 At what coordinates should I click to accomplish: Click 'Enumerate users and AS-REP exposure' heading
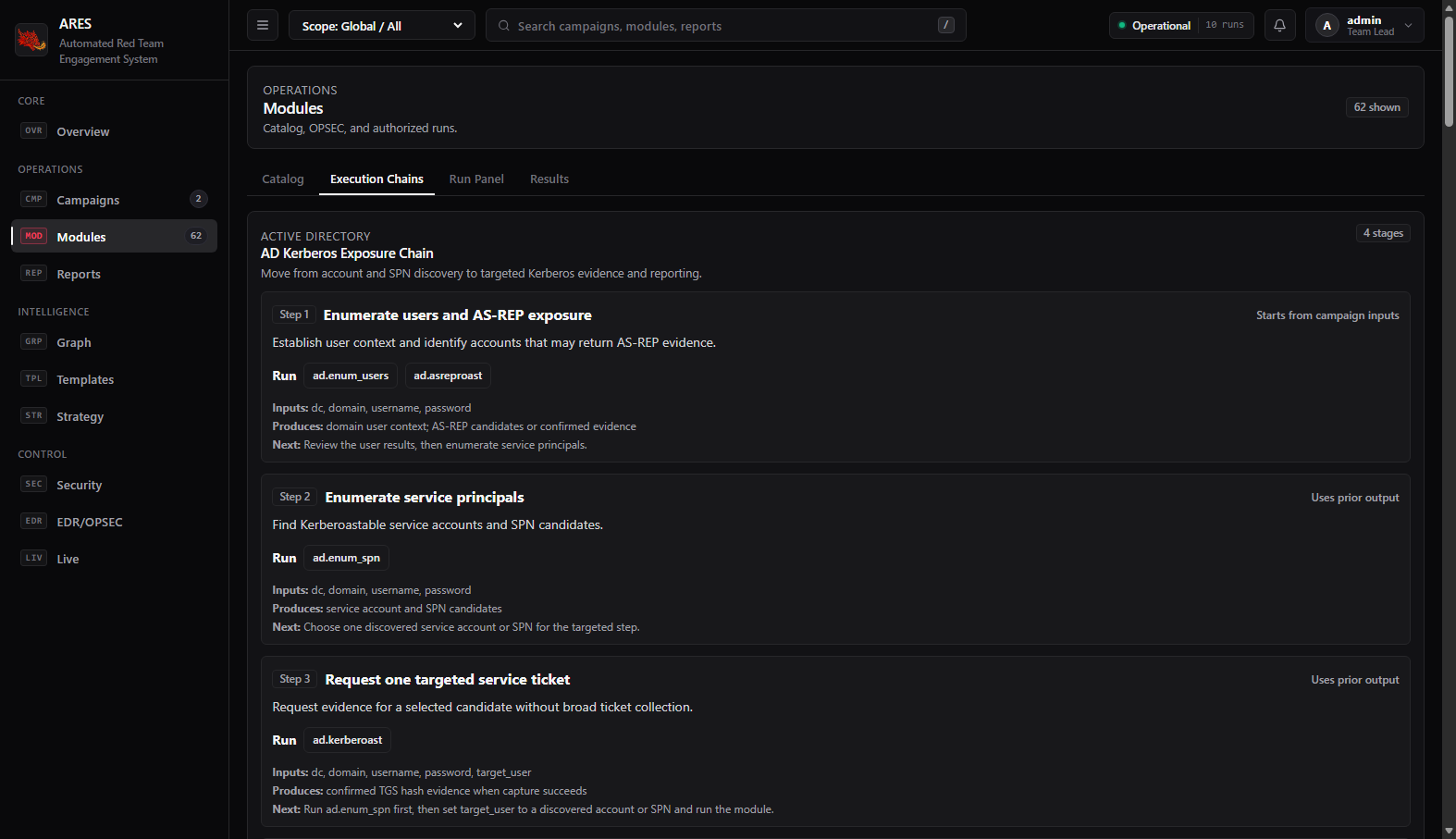(457, 315)
